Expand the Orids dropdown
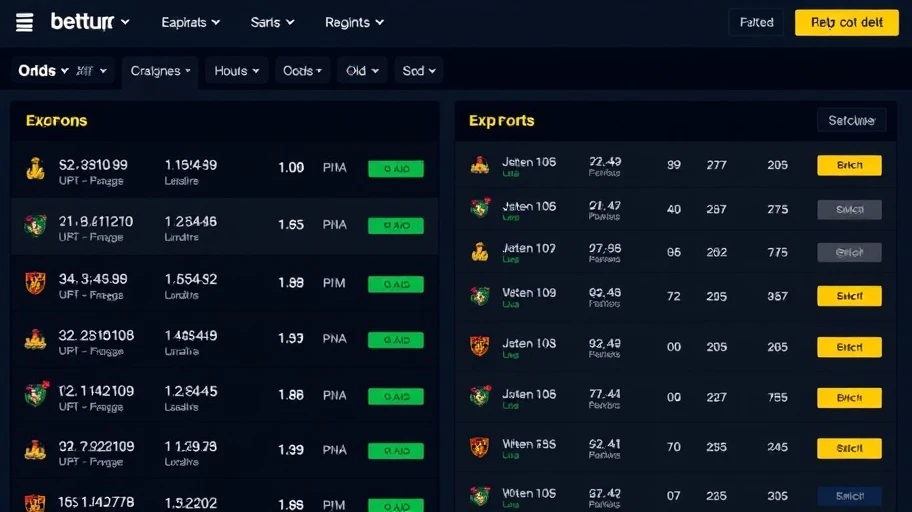The image size is (912, 512). pyautogui.click(x=43, y=71)
